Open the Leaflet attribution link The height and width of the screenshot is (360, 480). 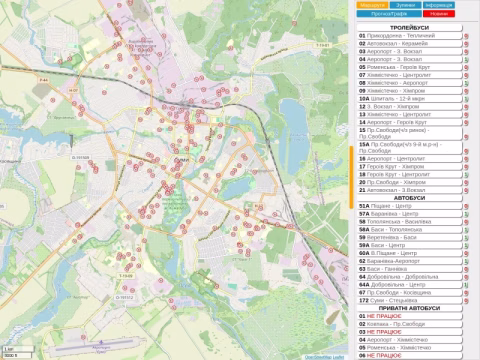[338, 357]
